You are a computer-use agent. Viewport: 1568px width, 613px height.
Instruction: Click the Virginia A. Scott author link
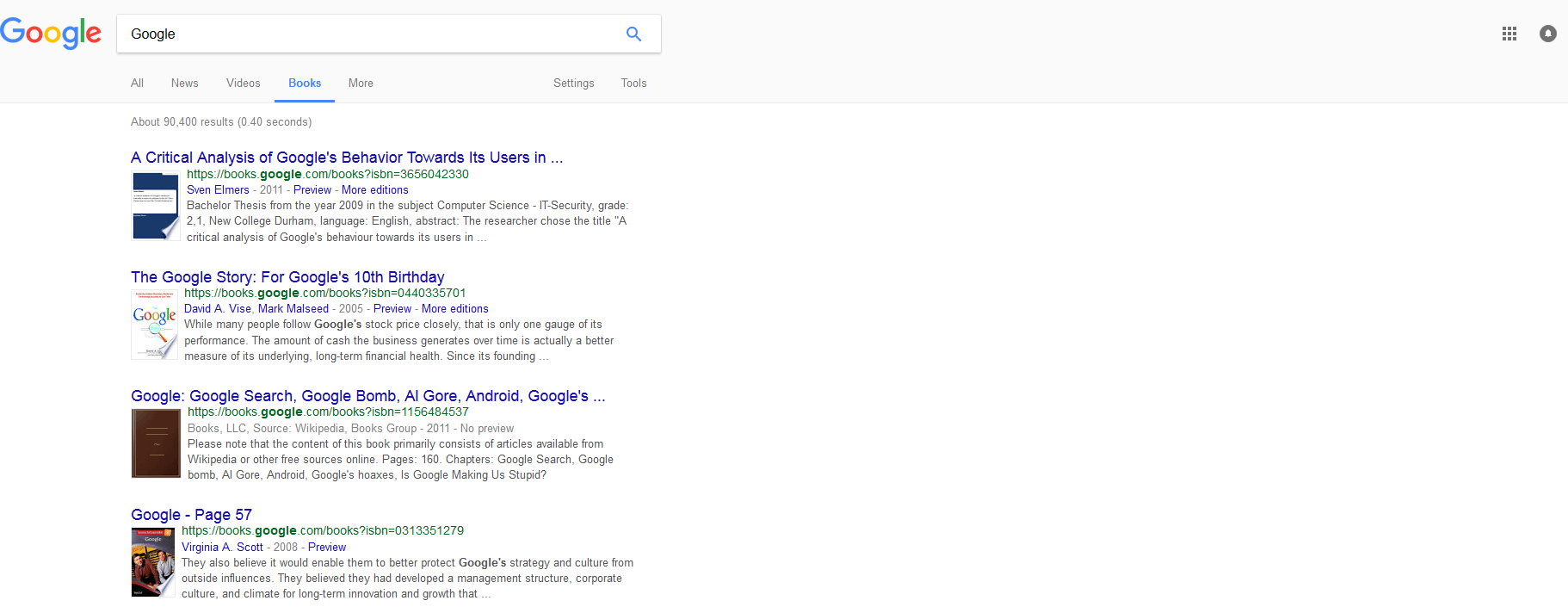click(223, 548)
